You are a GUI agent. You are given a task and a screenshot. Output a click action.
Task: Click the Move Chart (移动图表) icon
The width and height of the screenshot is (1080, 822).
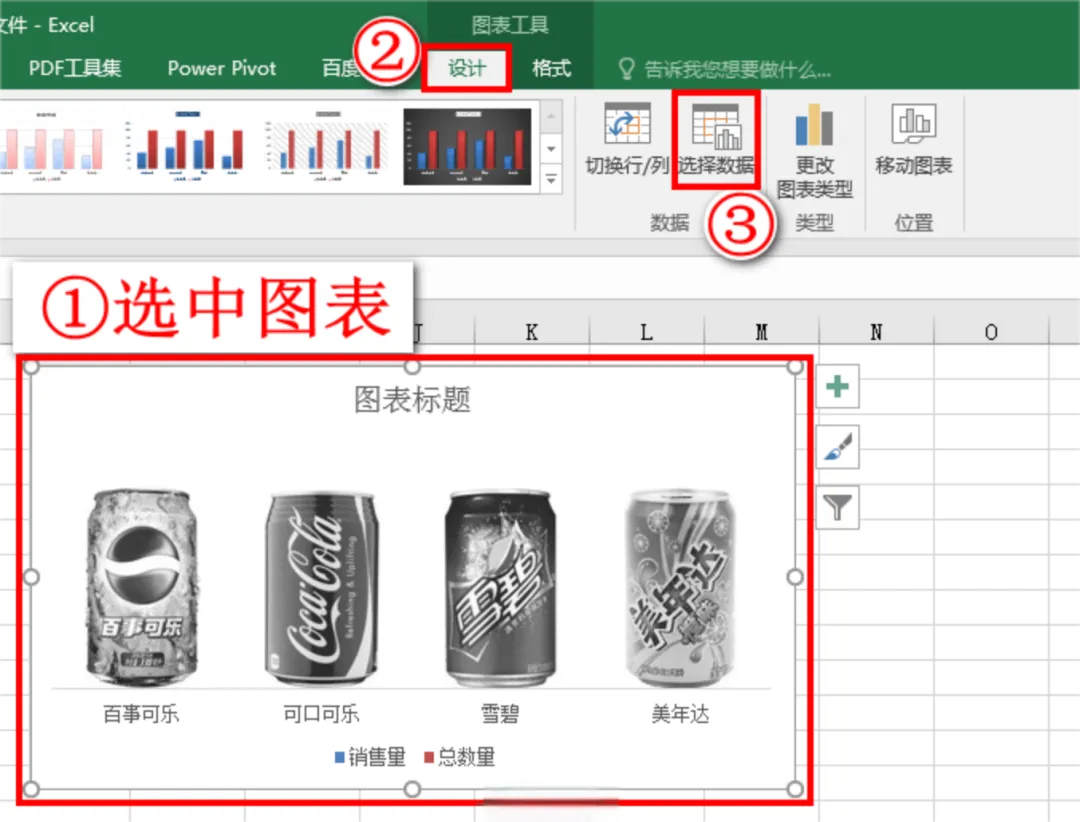pyautogui.click(x=913, y=140)
